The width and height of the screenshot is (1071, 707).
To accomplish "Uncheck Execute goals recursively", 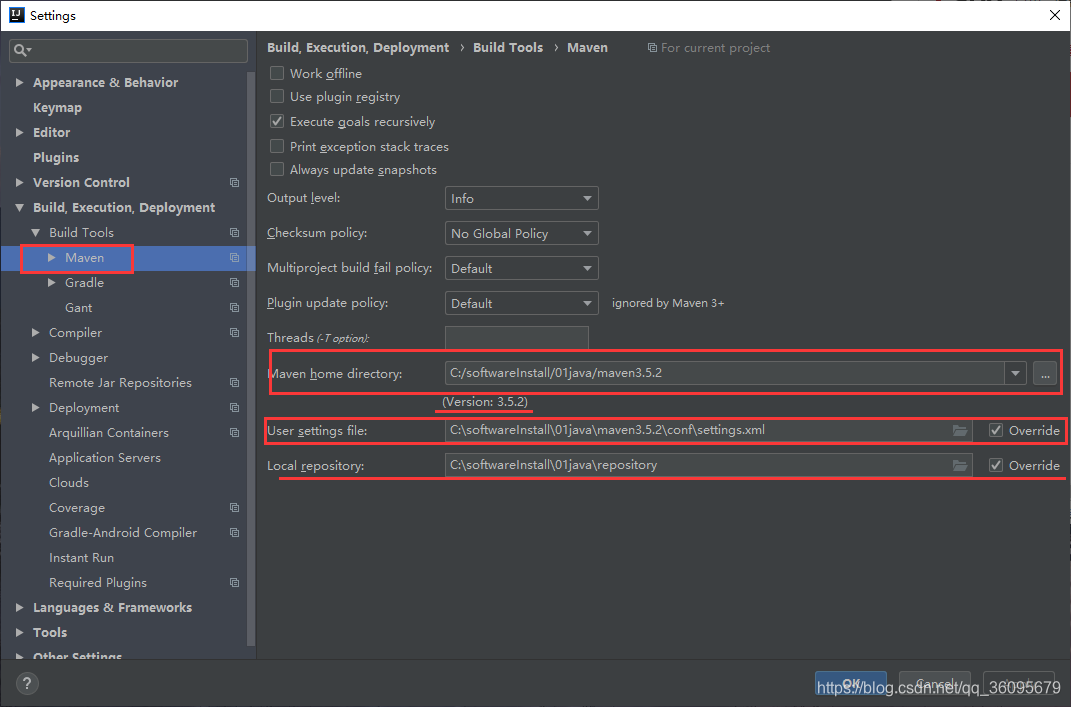I will [277, 122].
